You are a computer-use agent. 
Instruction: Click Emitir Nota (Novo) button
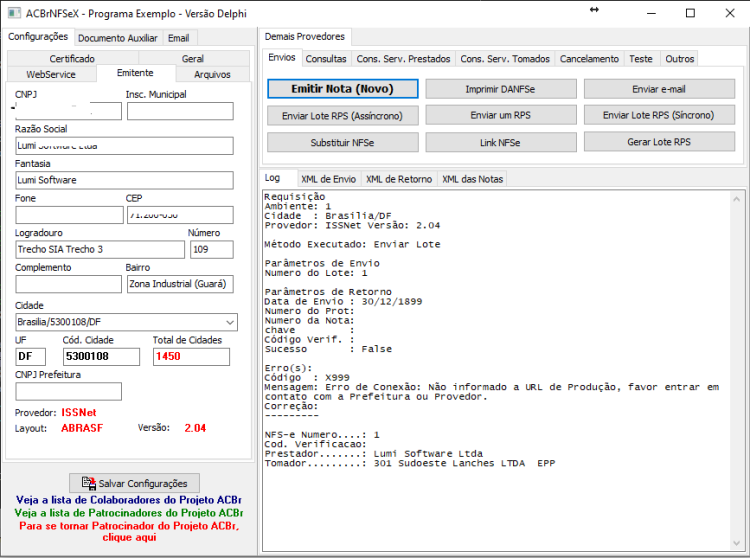click(342, 89)
